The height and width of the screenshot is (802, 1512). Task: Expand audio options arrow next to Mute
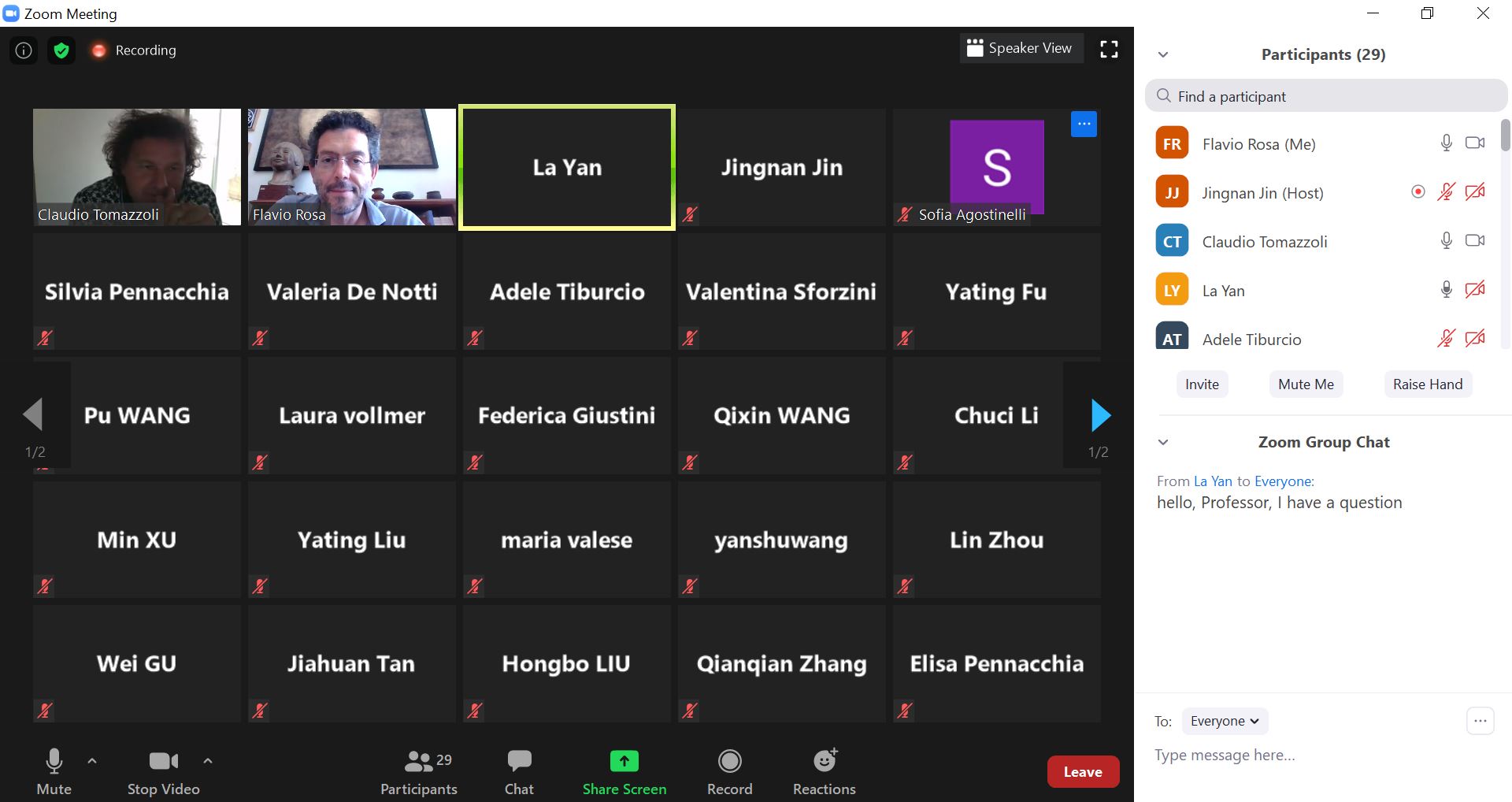(92, 761)
